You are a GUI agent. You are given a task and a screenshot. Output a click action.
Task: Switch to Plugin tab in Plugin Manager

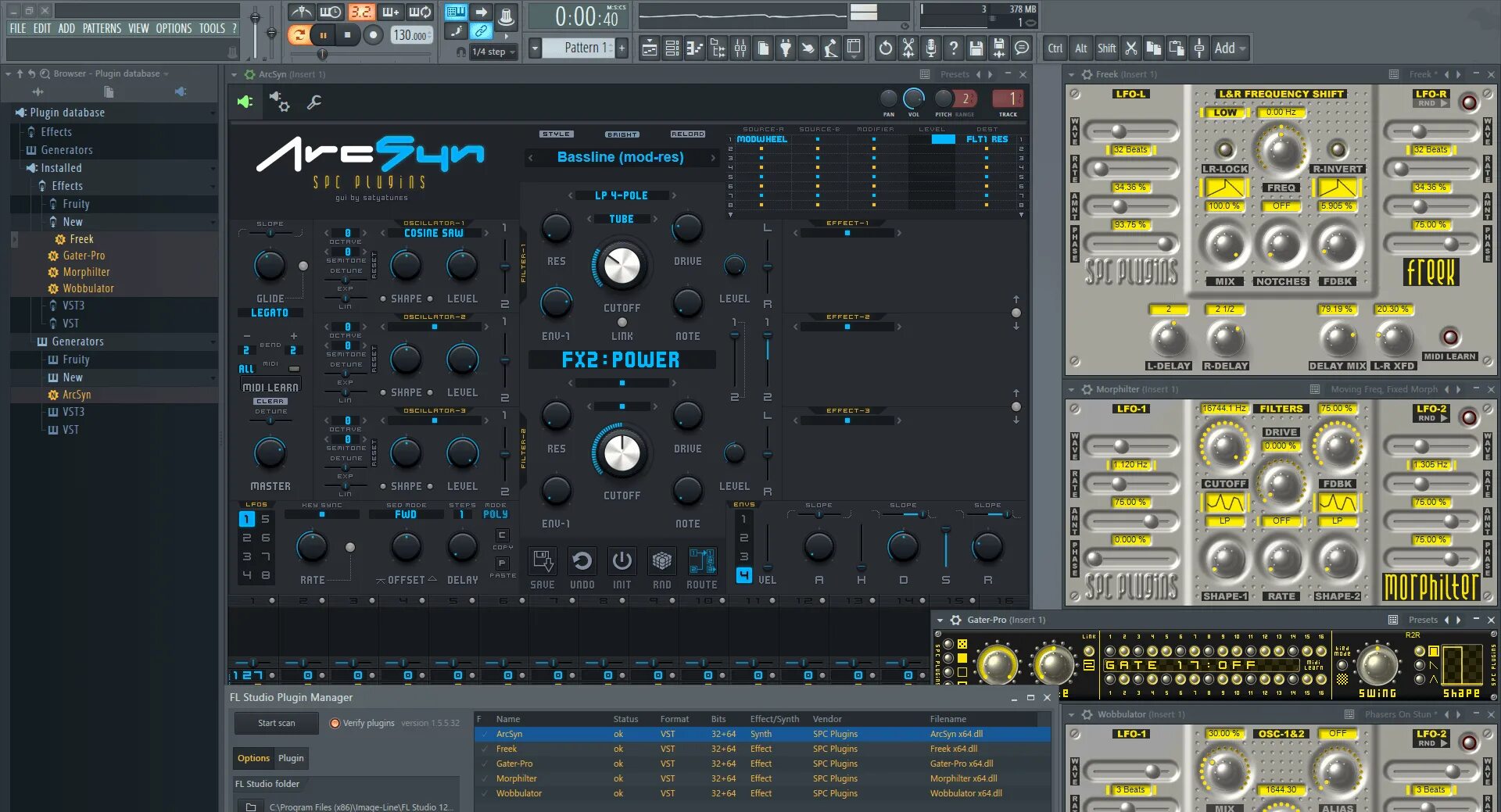click(x=291, y=758)
